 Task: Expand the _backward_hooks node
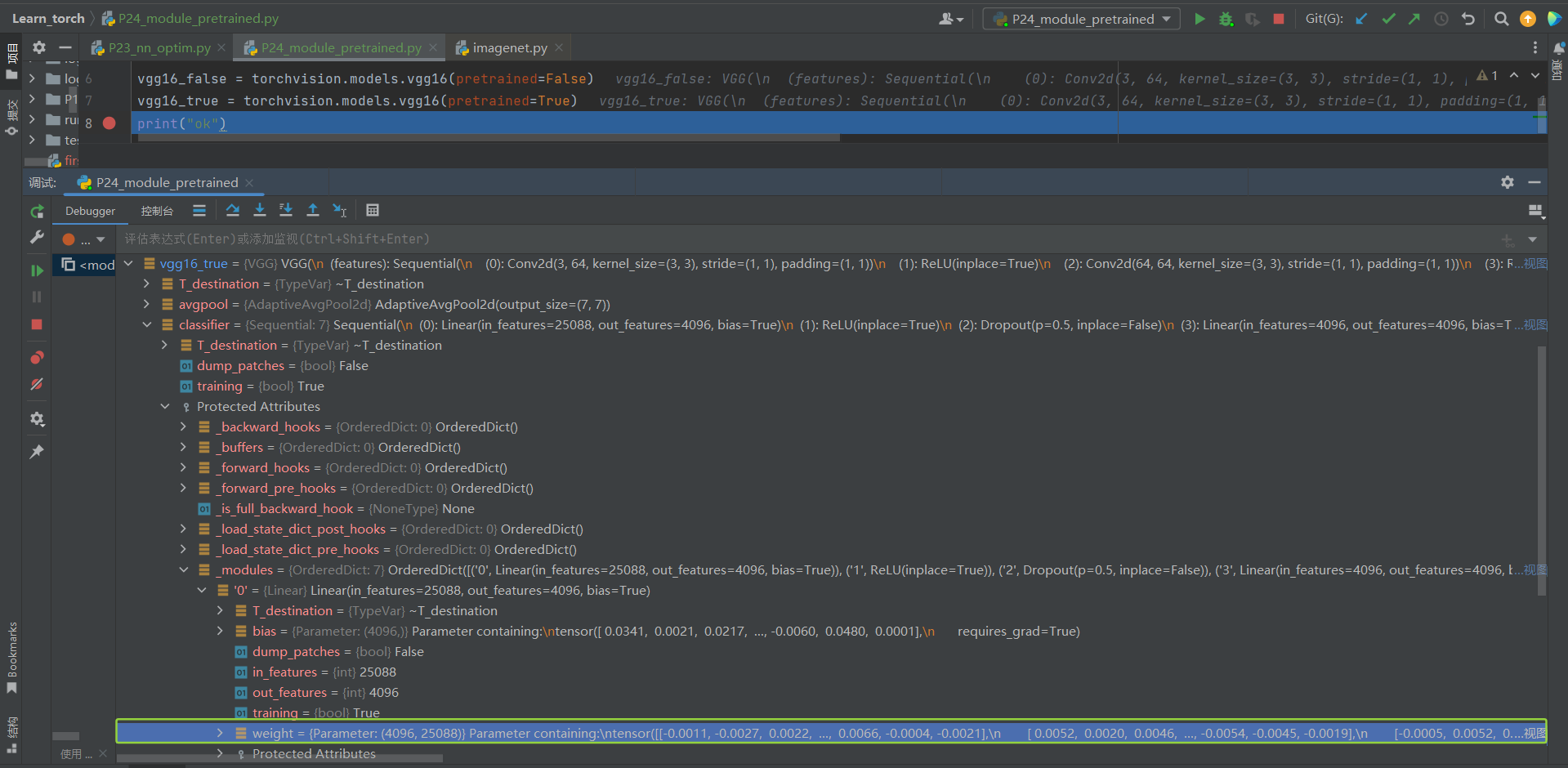point(183,427)
